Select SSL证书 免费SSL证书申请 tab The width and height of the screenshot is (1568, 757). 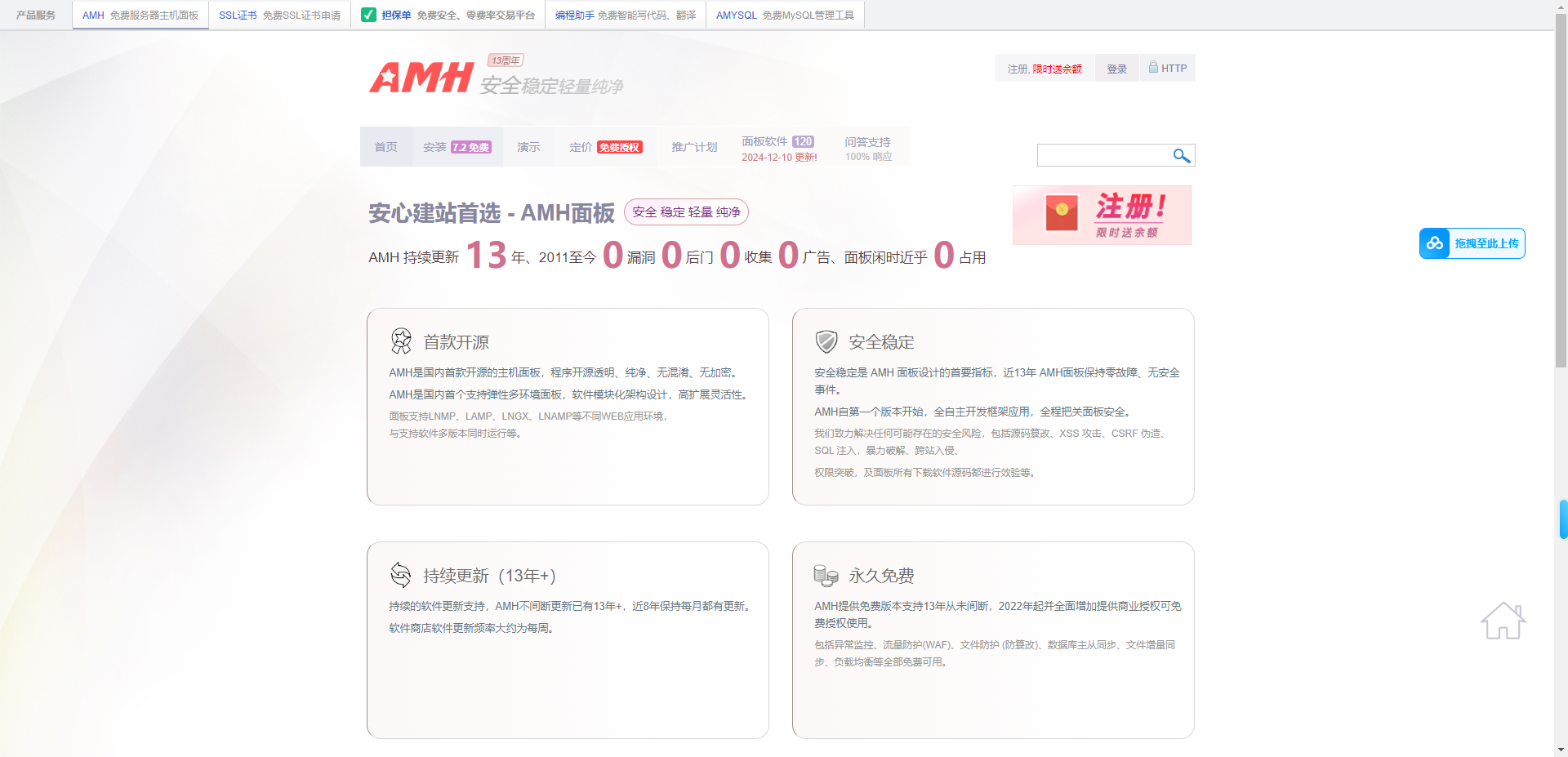tap(279, 15)
